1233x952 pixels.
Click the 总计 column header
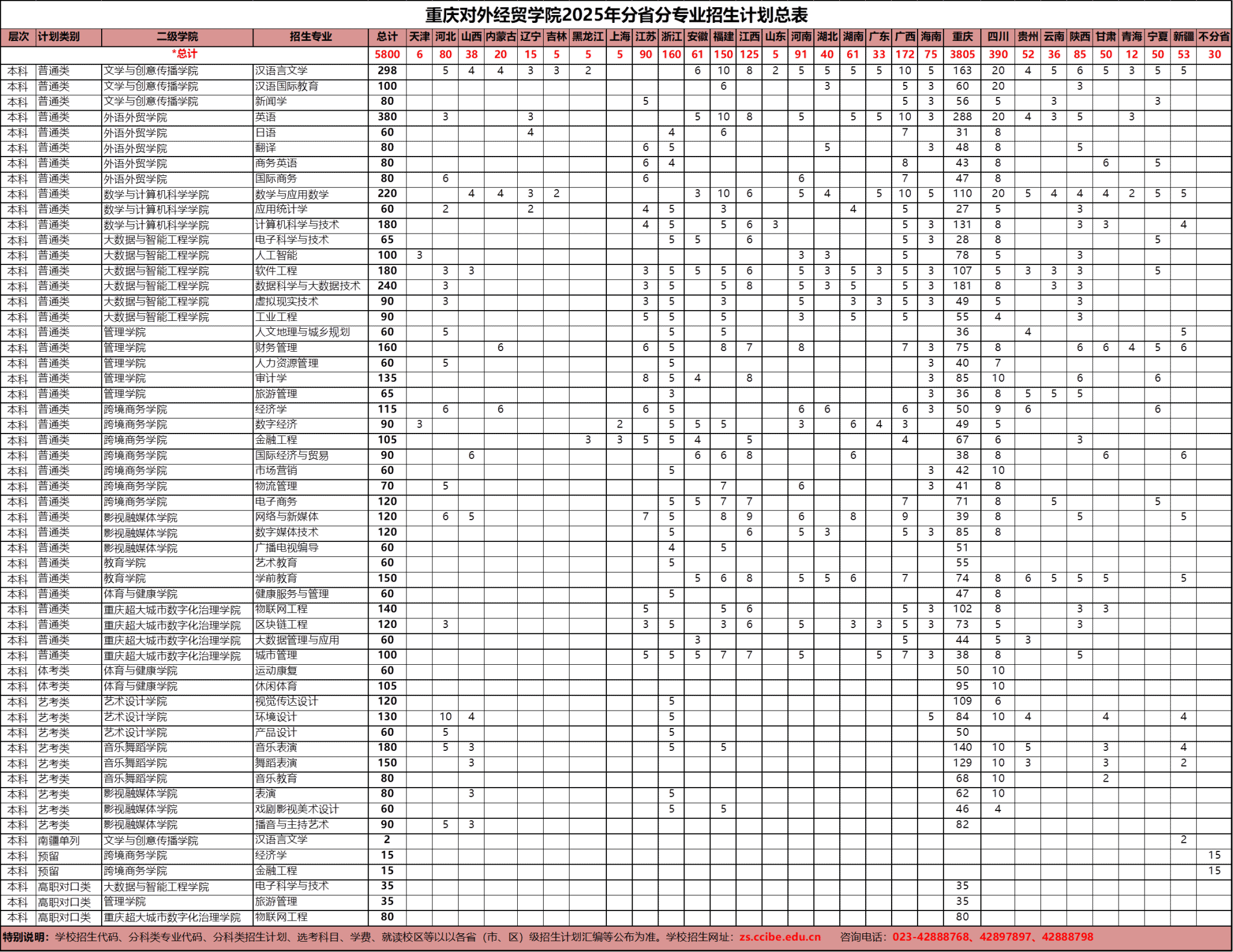(x=387, y=37)
